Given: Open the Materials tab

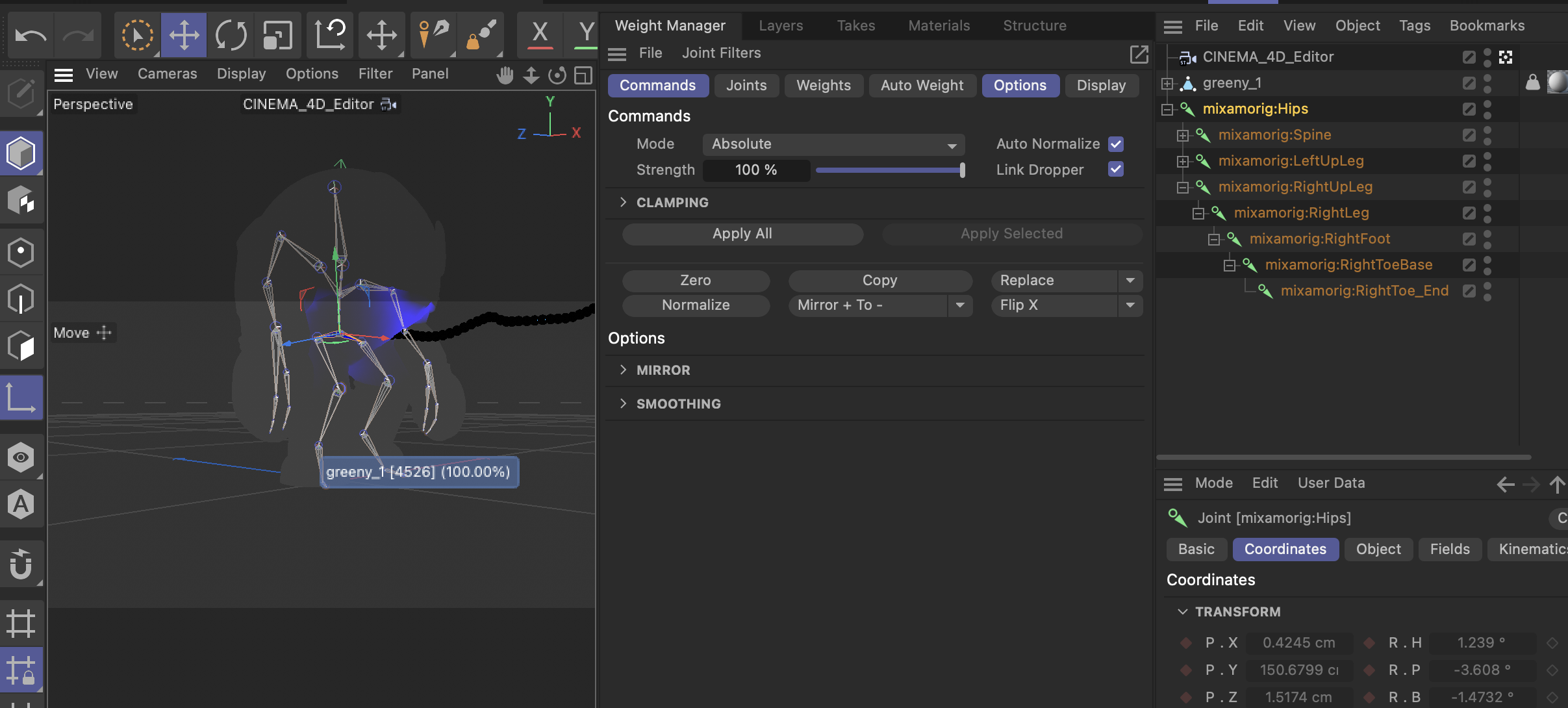Looking at the screenshot, I should (x=939, y=26).
